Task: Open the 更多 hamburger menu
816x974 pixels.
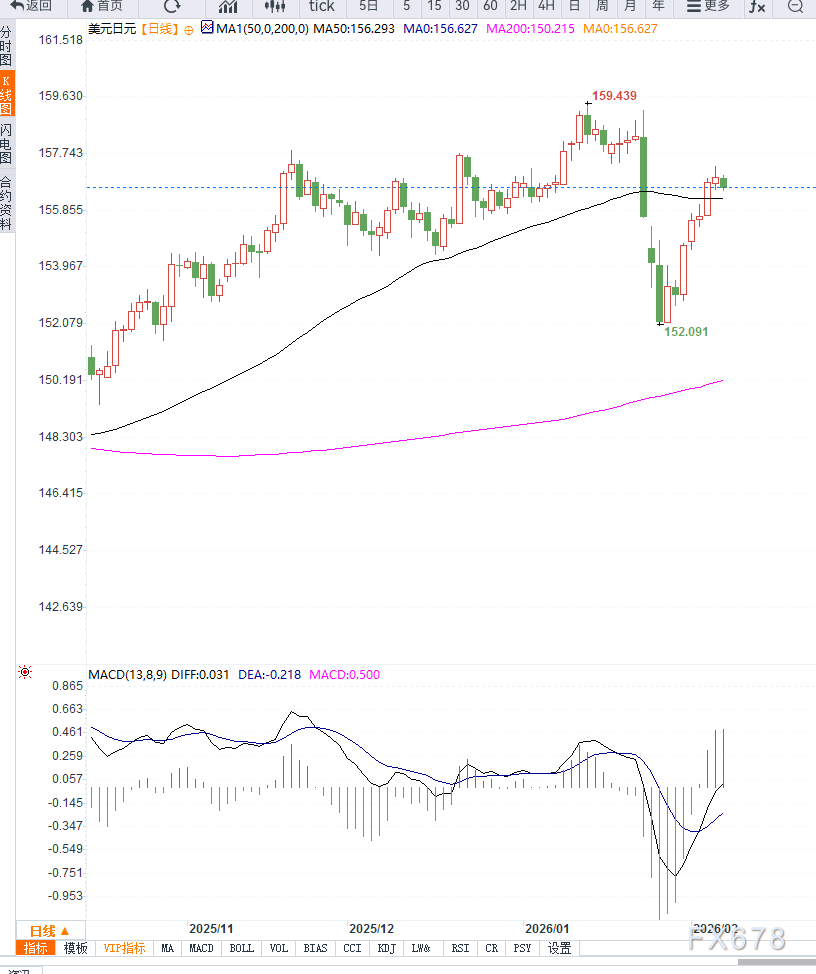Action: [x=708, y=6]
